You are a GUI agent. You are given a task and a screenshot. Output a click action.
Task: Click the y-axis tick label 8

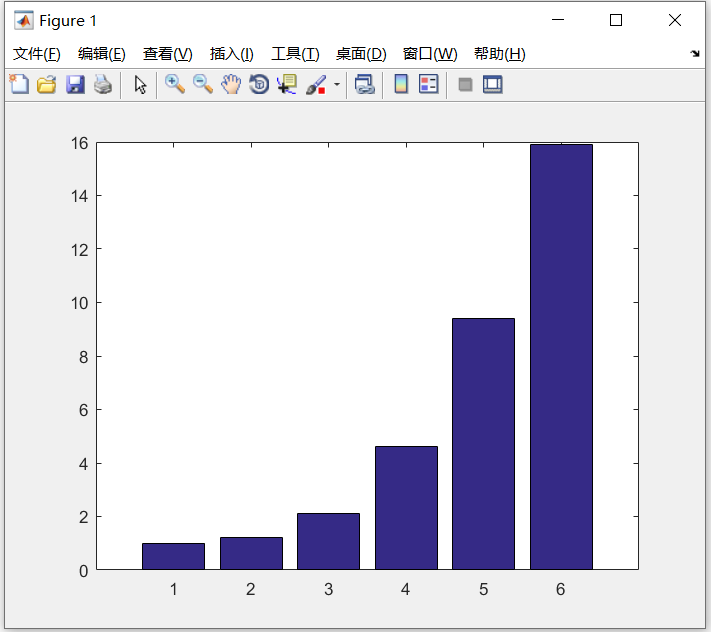[83, 357]
